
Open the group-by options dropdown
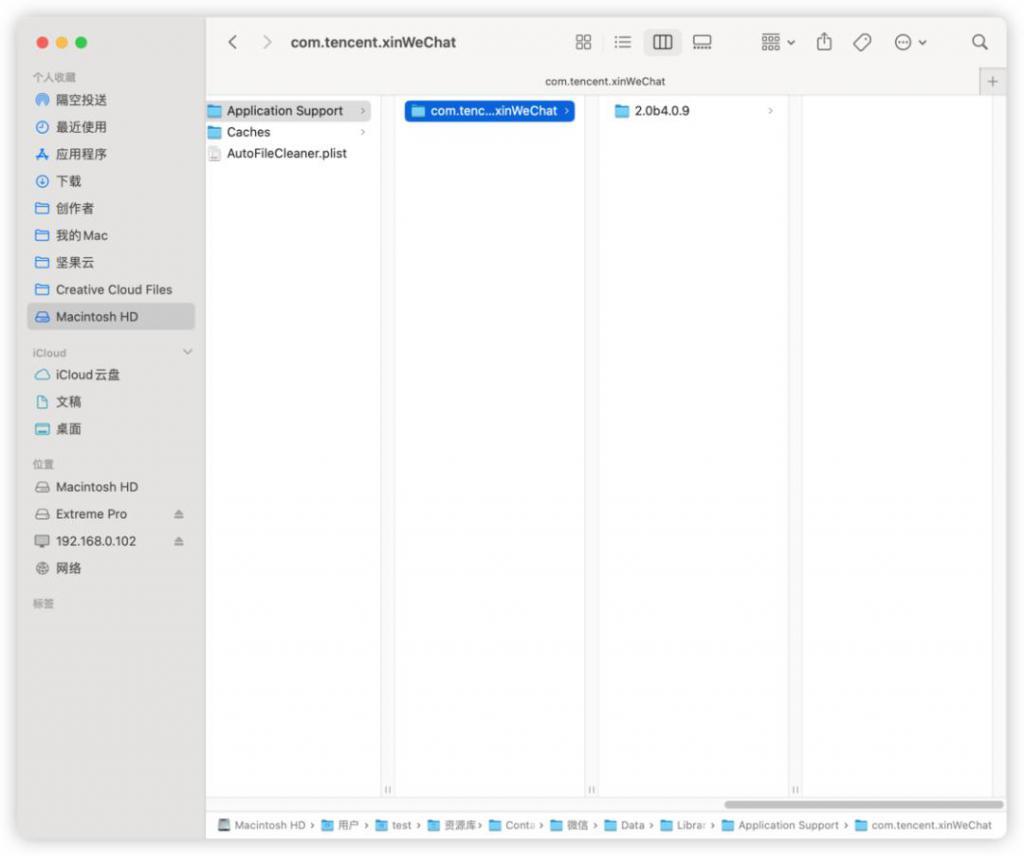[778, 42]
